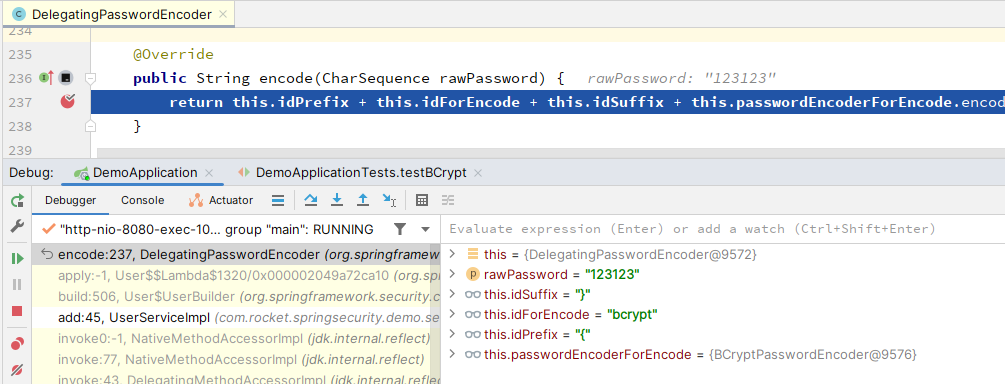Viewport: 1005px width, 384px height.
Task: Click the dark square gutter icon on line 236
Action: [x=65, y=78]
